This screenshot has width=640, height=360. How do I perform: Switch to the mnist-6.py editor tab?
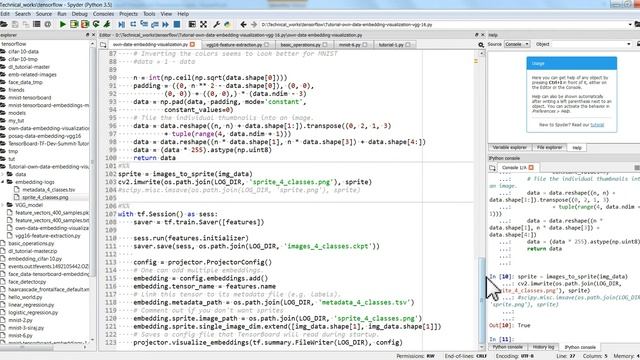pyautogui.click(x=353, y=44)
